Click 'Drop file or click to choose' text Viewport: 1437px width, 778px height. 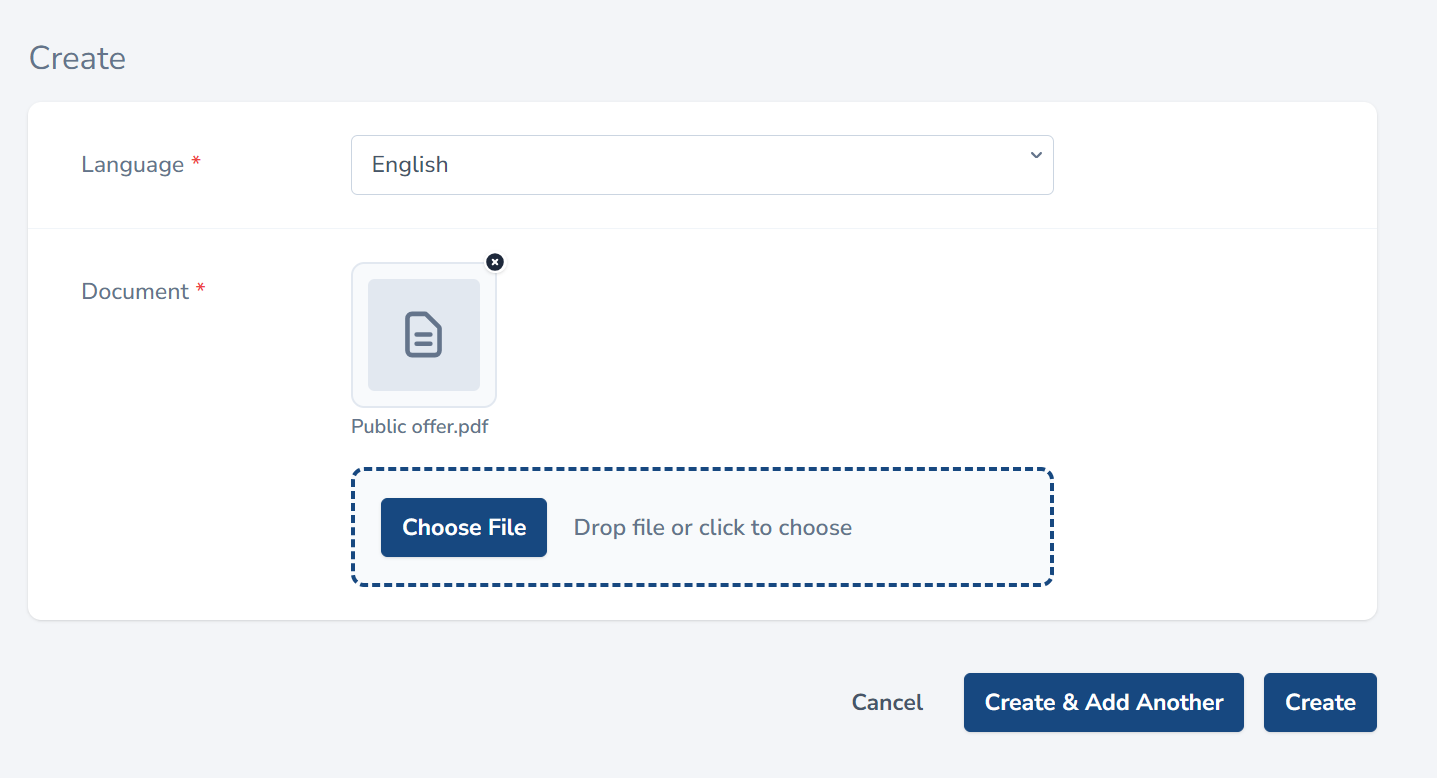tap(712, 528)
